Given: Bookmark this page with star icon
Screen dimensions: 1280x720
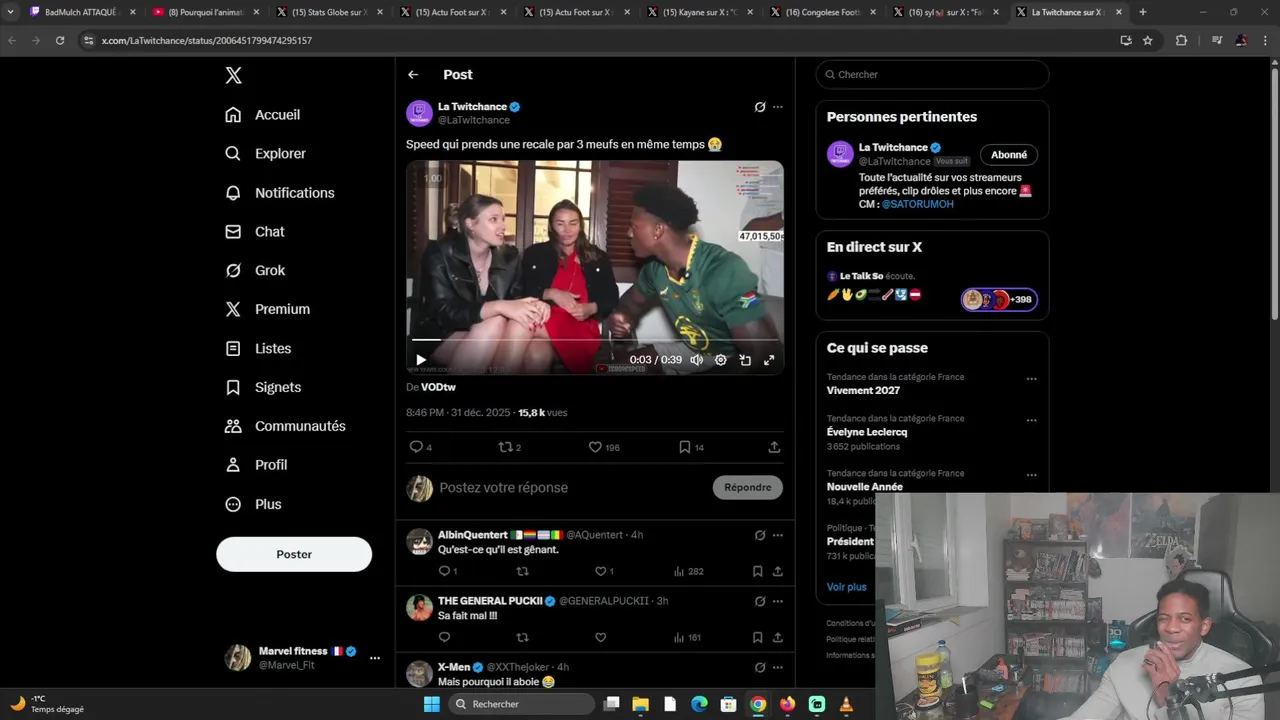Looking at the screenshot, I should coord(1148,40).
